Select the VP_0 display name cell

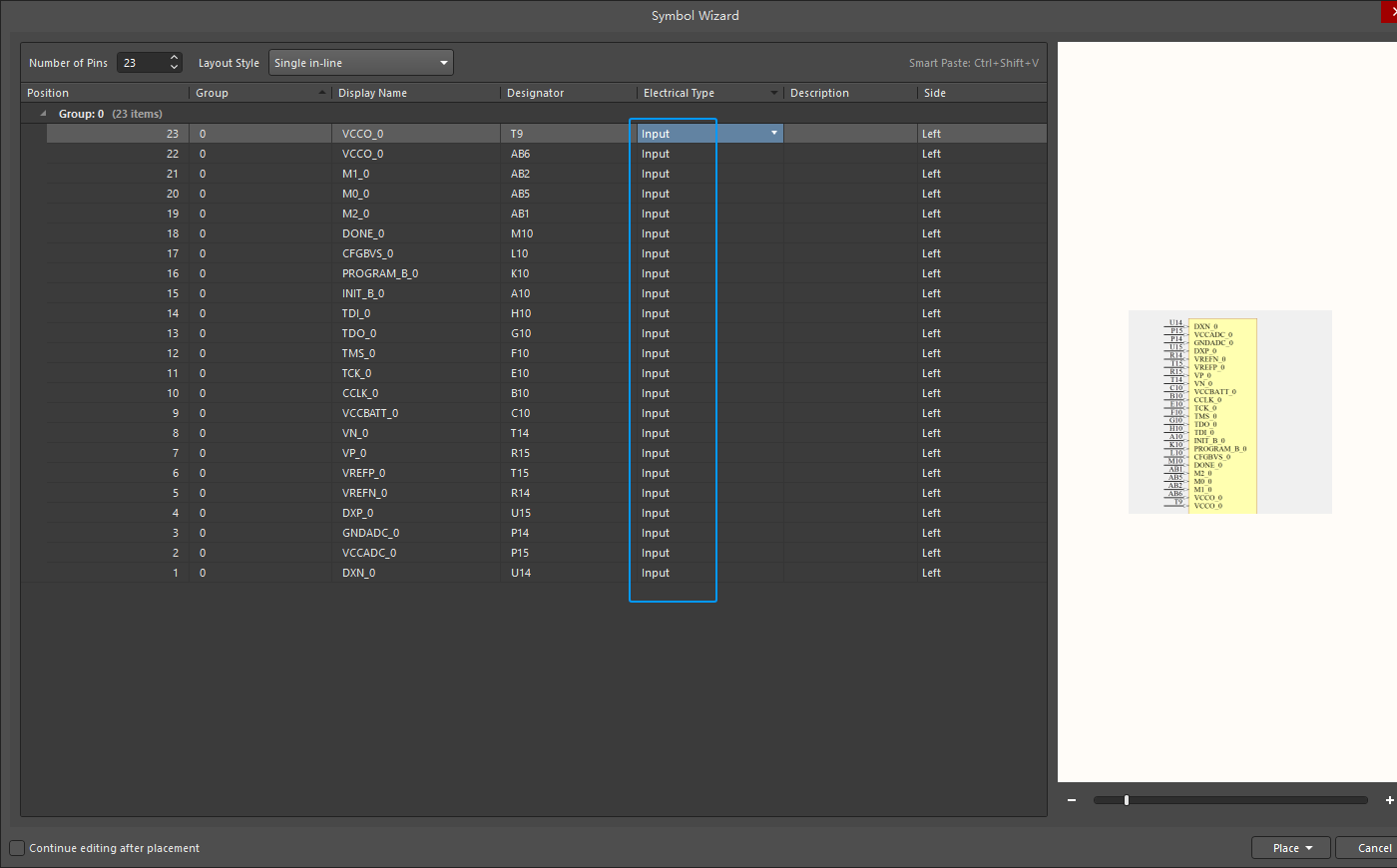click(x=416, y=453)
